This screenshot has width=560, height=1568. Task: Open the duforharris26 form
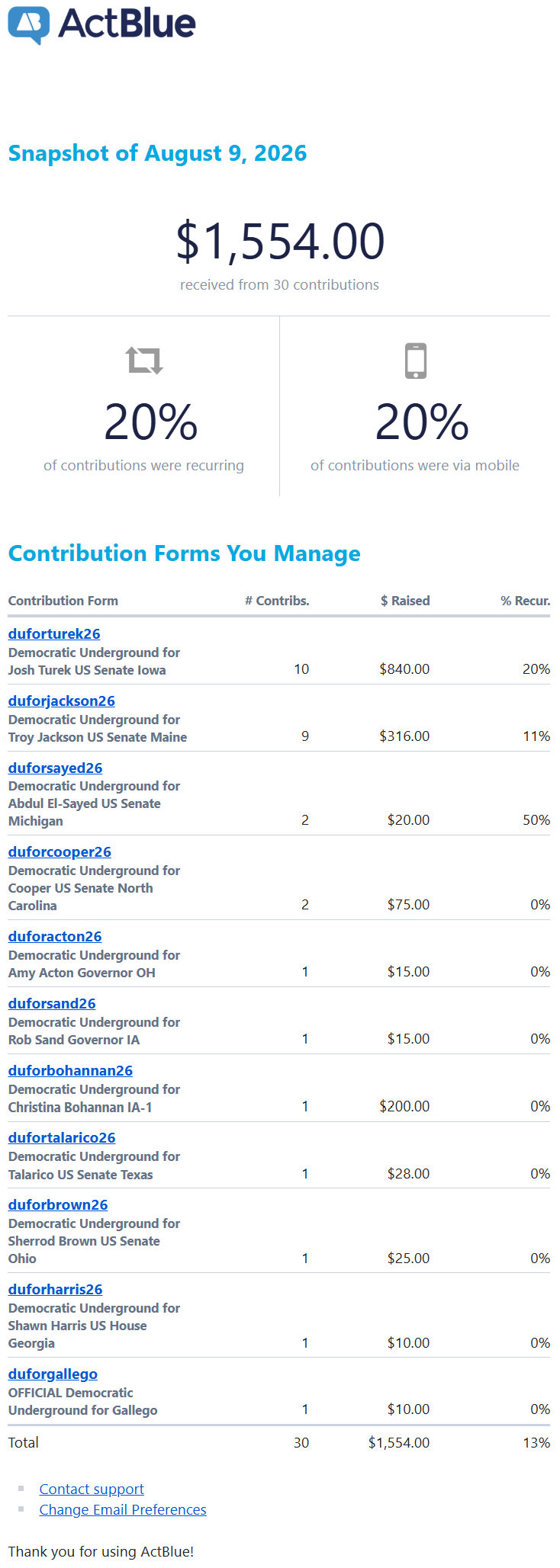[55, 1290]
